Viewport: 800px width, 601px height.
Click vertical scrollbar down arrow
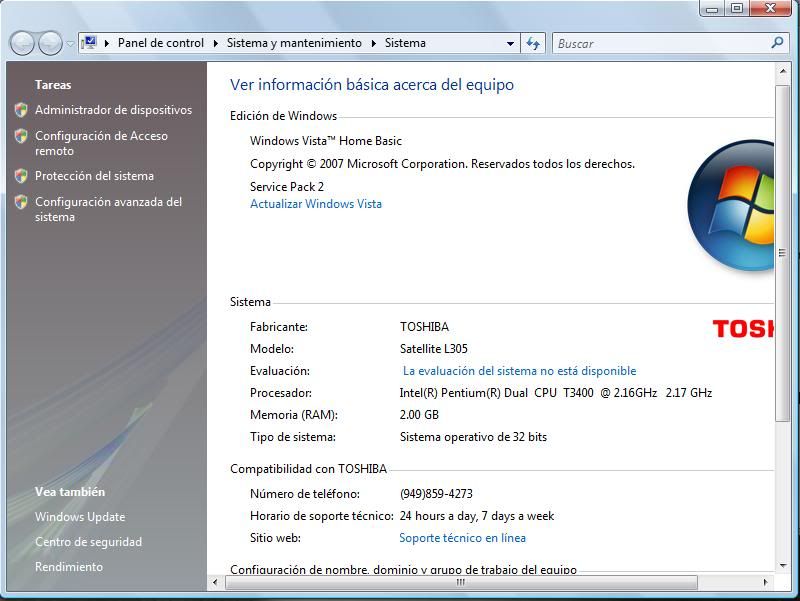783,565
